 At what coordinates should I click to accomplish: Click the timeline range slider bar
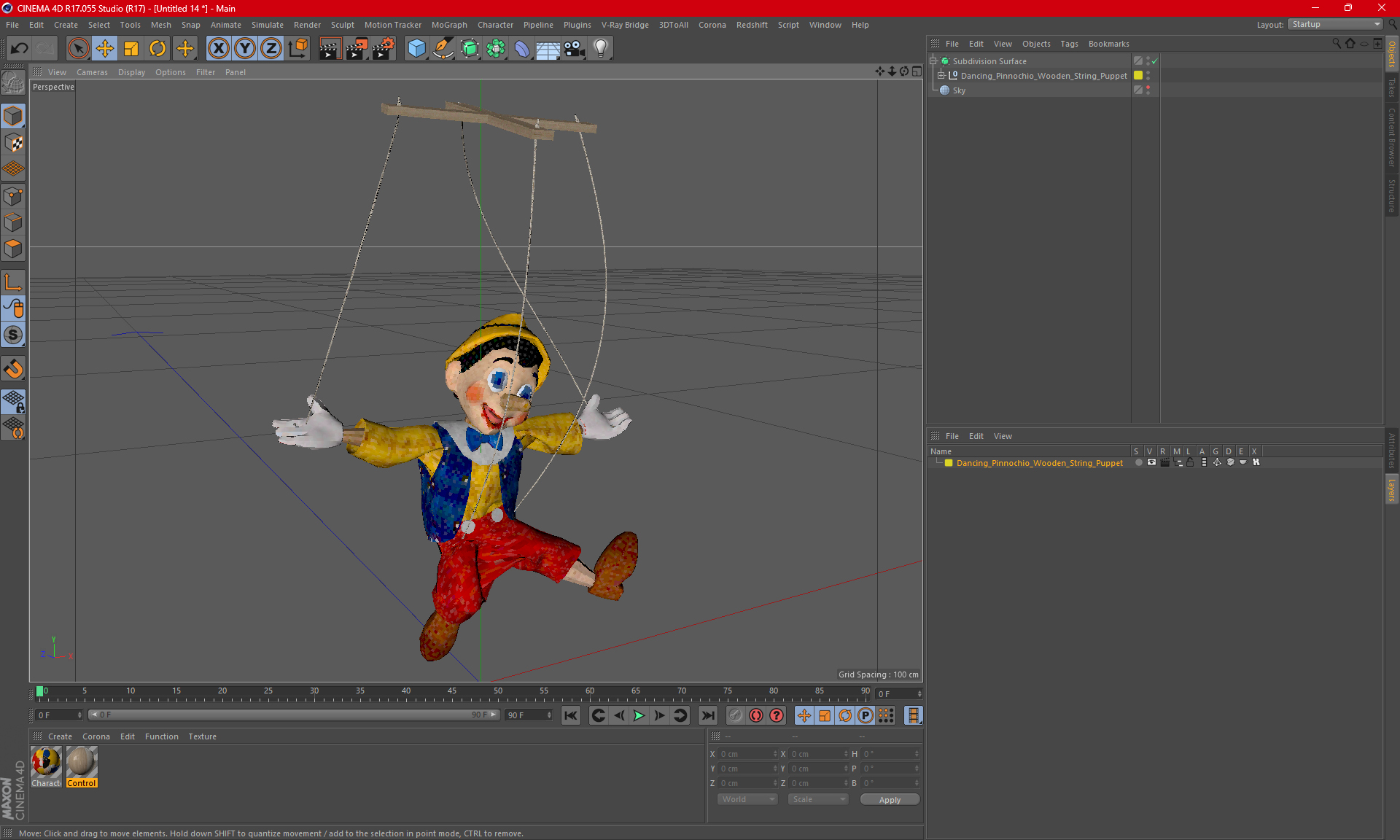[x=293, y=715]
